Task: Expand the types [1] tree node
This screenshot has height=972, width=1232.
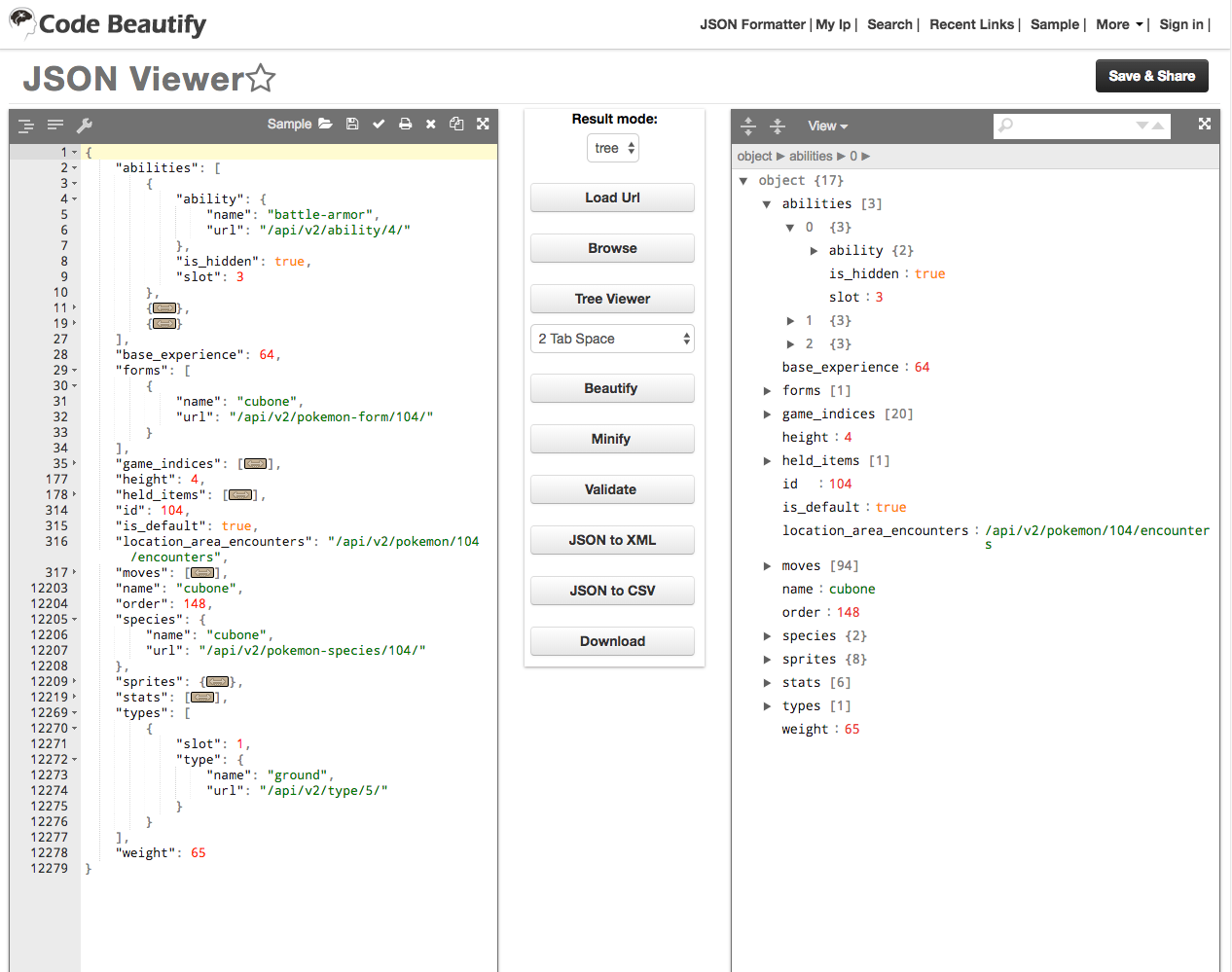Action: point(767,706)
